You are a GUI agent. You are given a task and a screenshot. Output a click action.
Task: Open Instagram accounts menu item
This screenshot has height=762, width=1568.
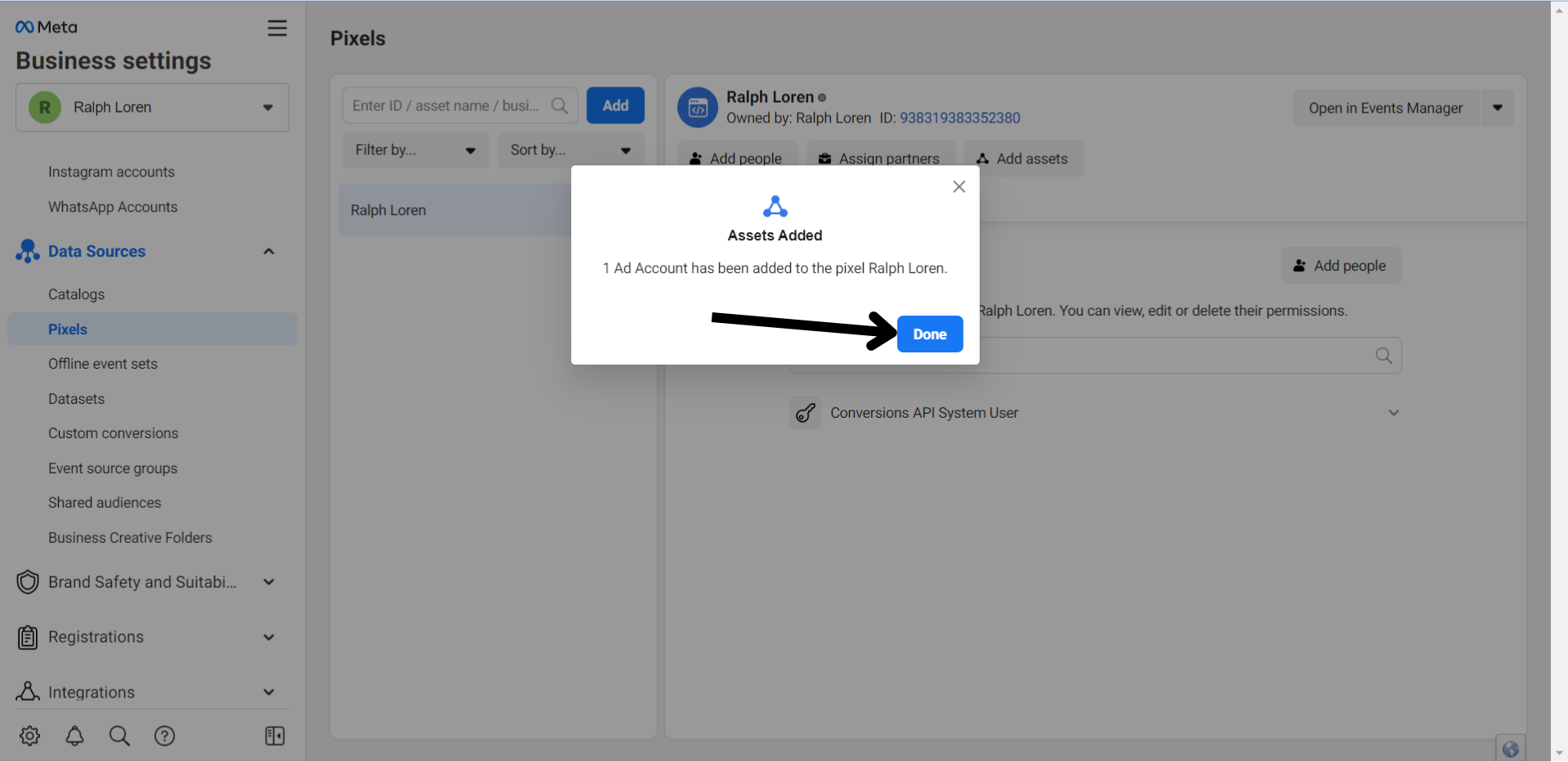point(111,172)
